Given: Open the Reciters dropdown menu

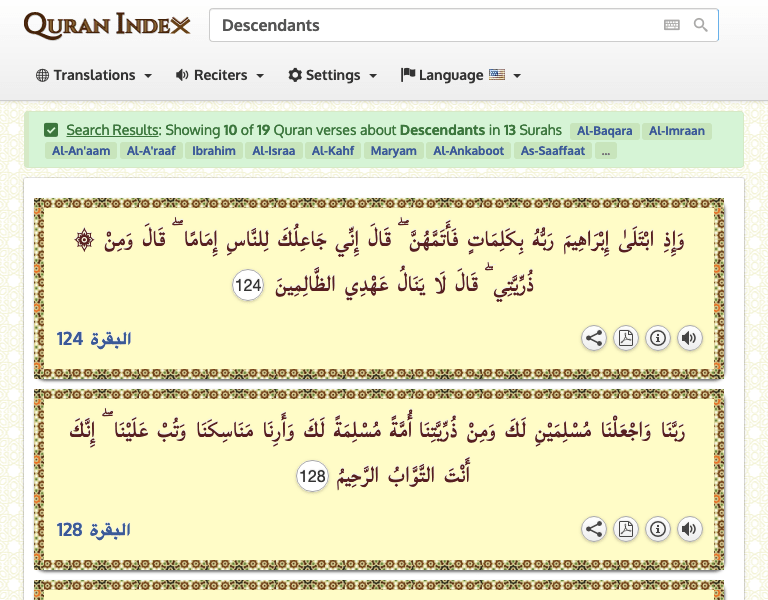Looking at the screenshot, I should [x=219, y=75].
